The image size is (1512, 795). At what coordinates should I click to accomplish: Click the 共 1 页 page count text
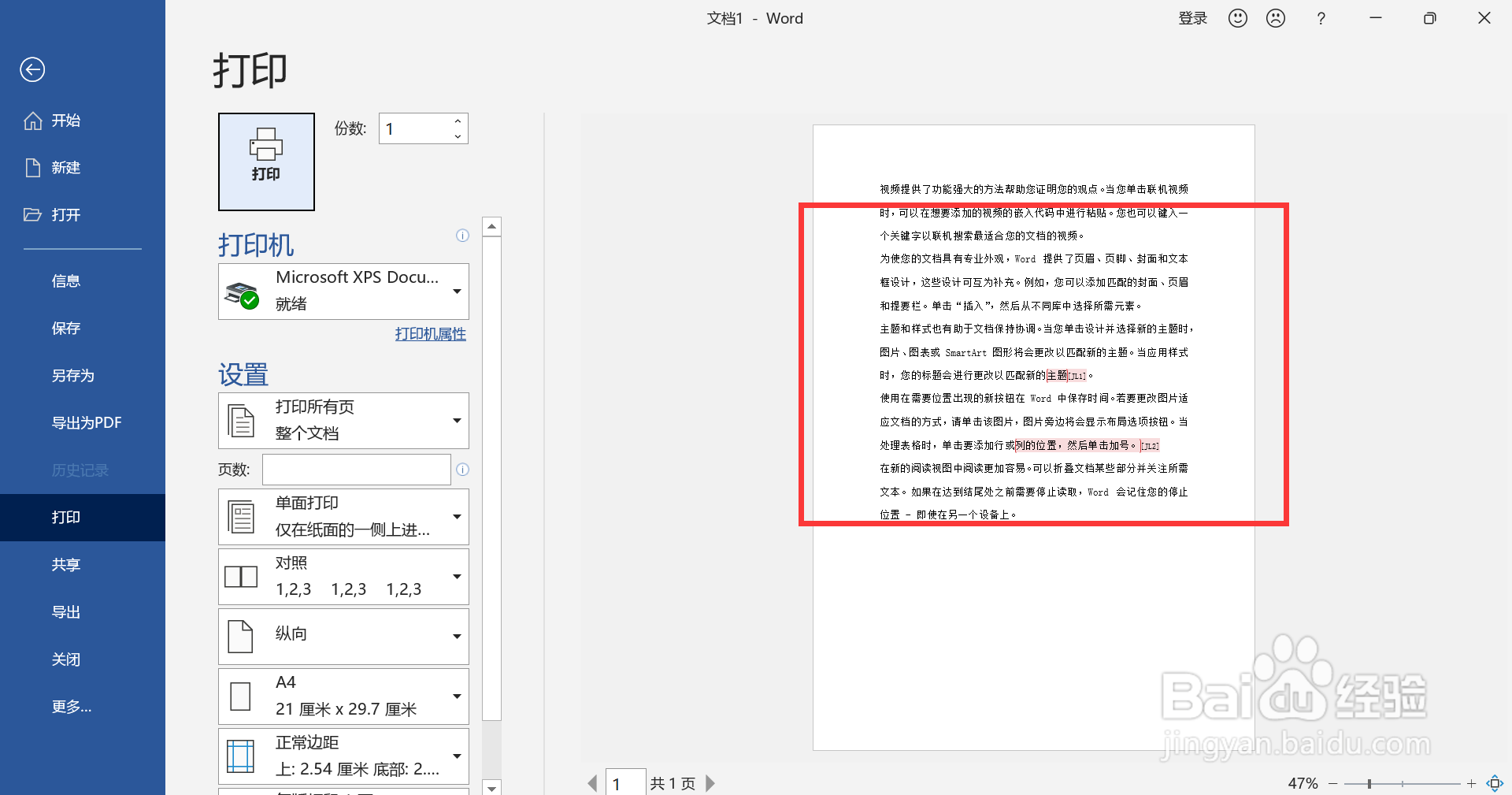[x=673, y=783]
